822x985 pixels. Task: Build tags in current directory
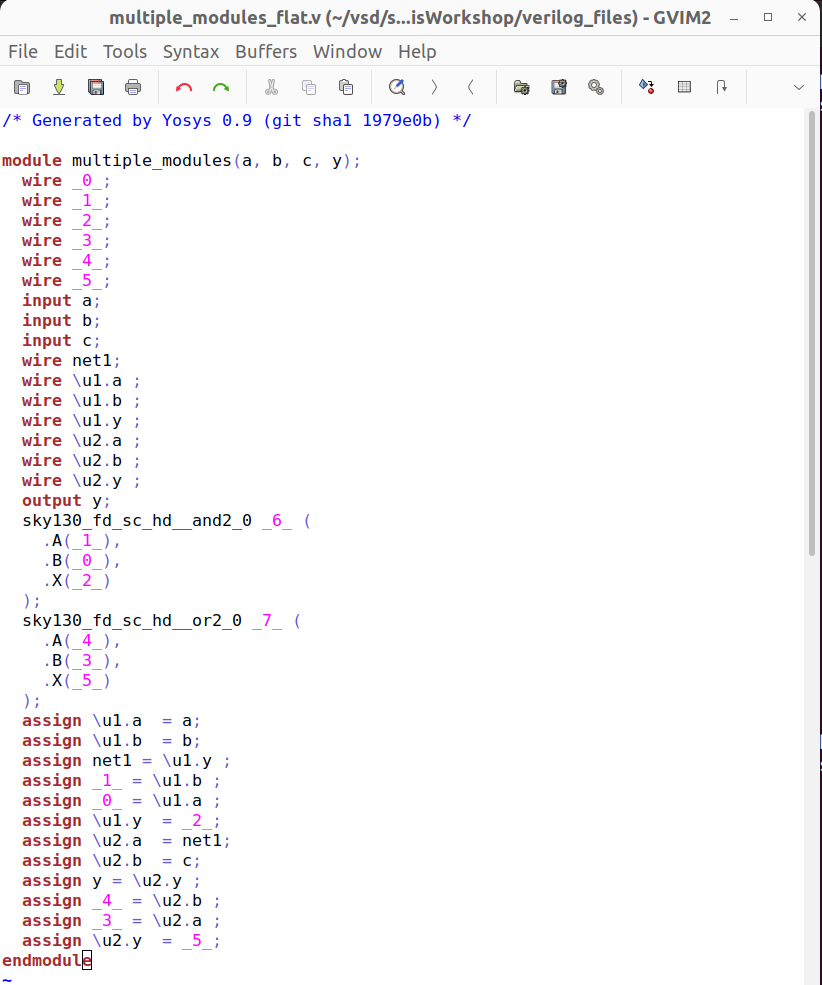pyautogui.click(x=684, y=87)
